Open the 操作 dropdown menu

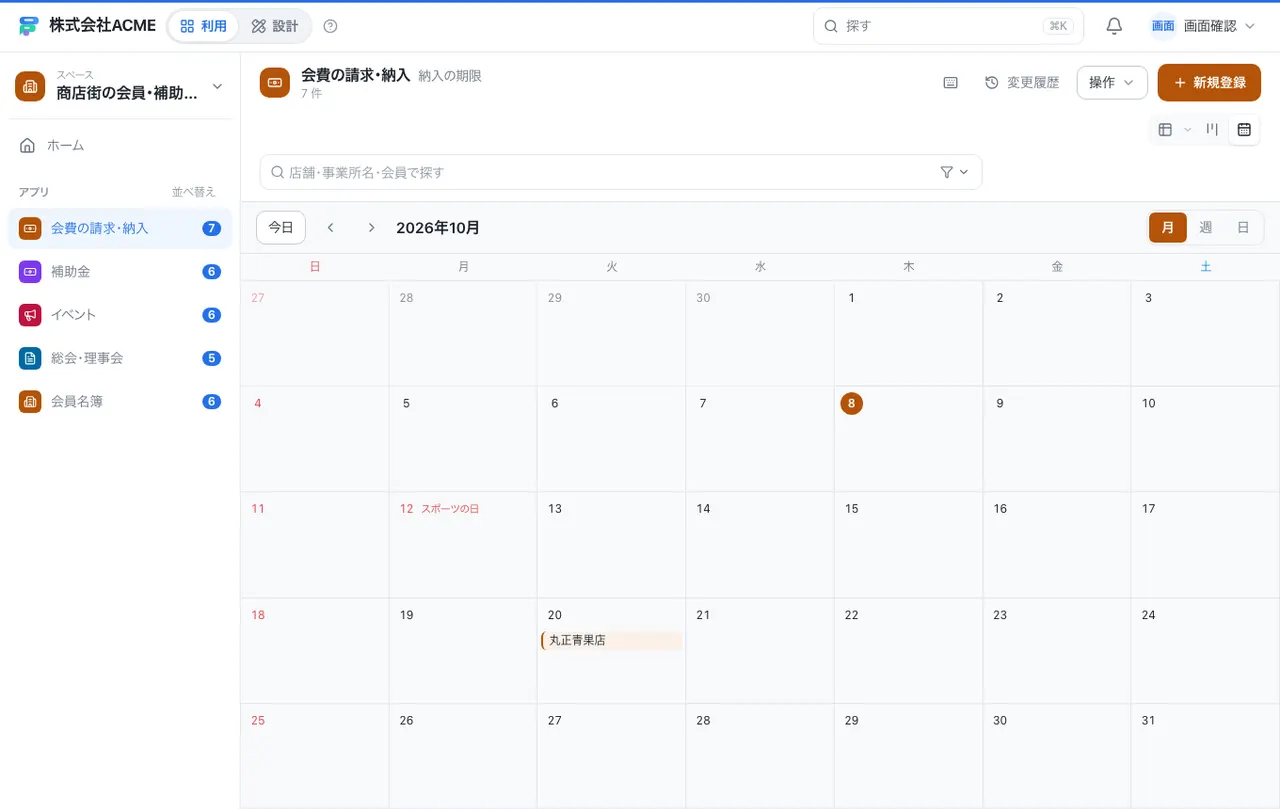pyautogui.click(x=1112, y=83)
